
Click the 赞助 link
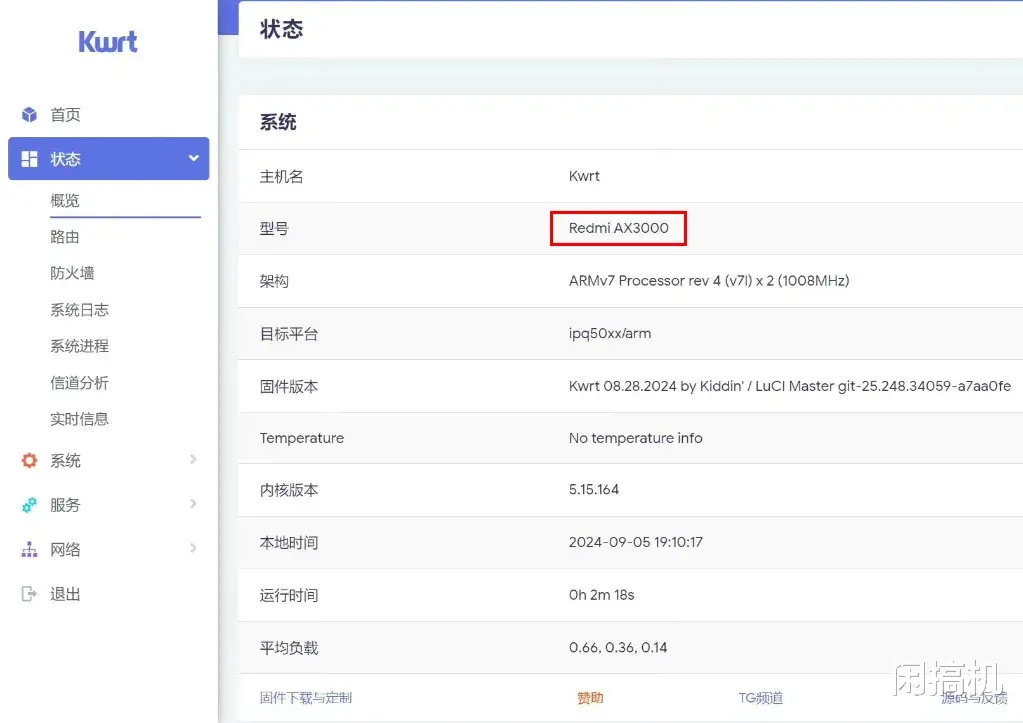pyautogui.click(x=590, y=698)
